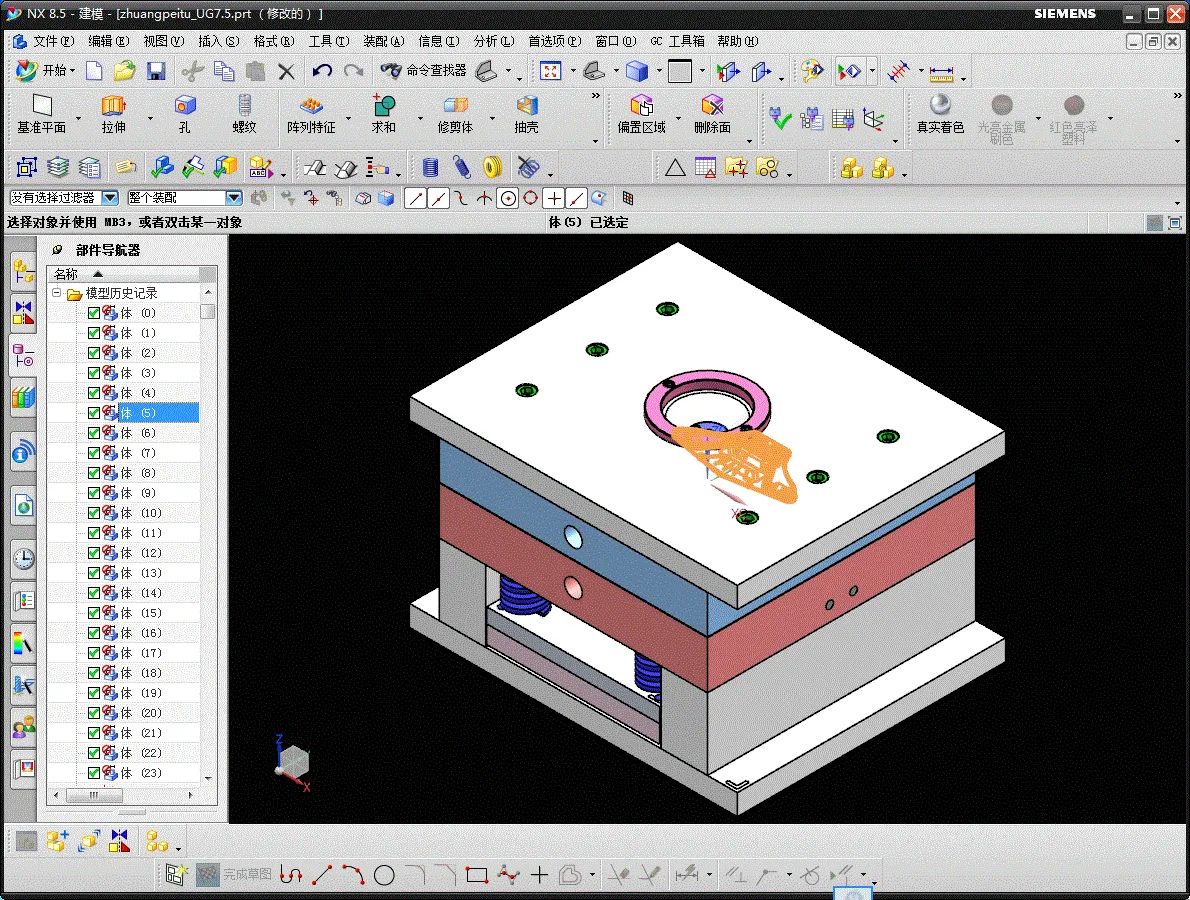Select the Trim Body (修剪体) tool
The width and height of the screenshot is (1190, 900).
click(x=455, y=115)
